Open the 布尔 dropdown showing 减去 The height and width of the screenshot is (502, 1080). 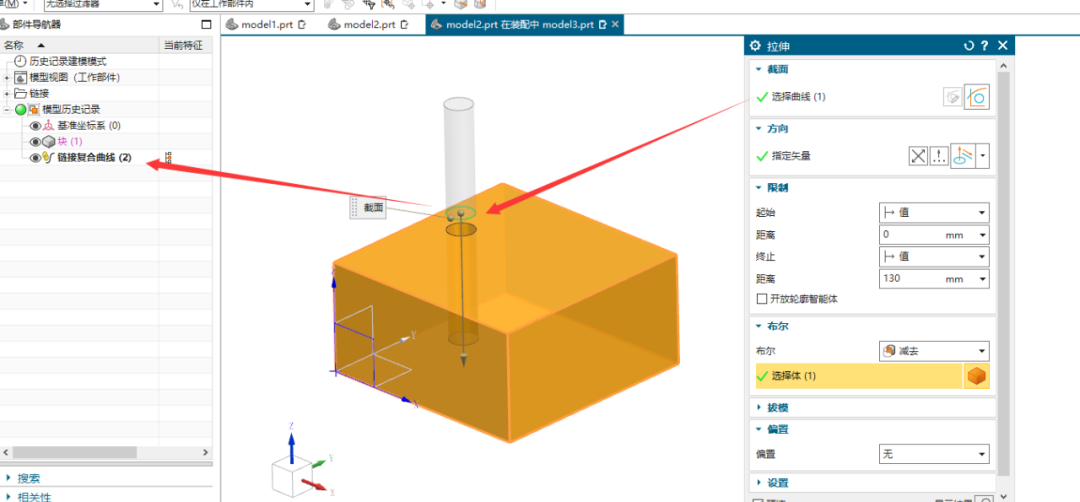[x=933, y=351]
